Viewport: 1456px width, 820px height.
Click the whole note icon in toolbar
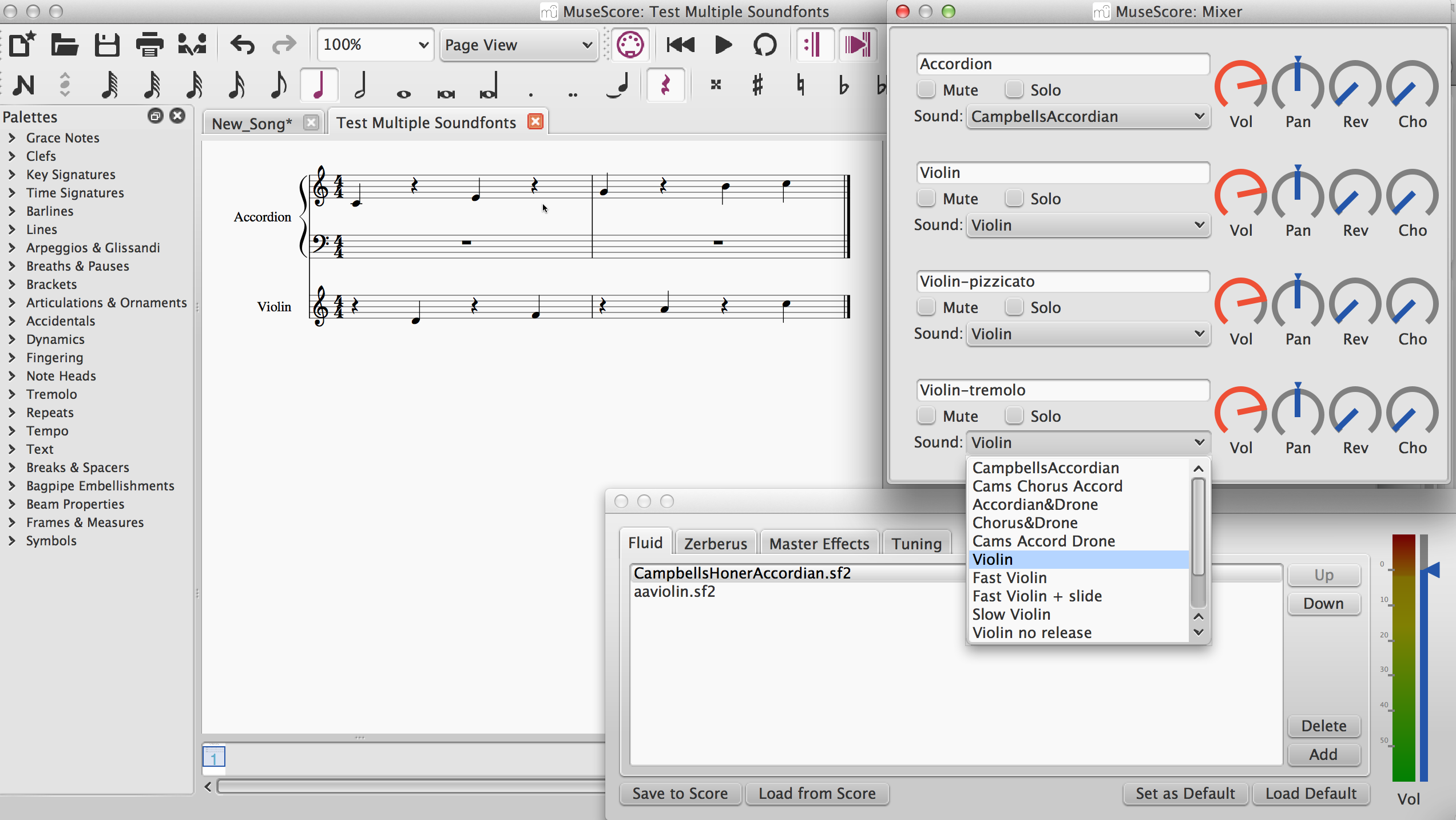[404, 85]
